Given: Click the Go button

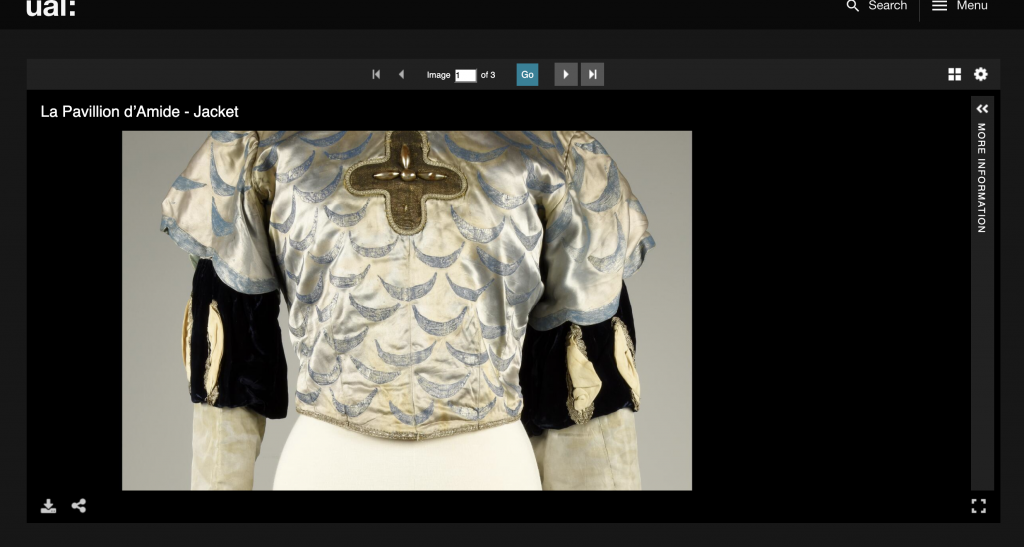Looking at the screenshot, I should (x=527, y=74).
